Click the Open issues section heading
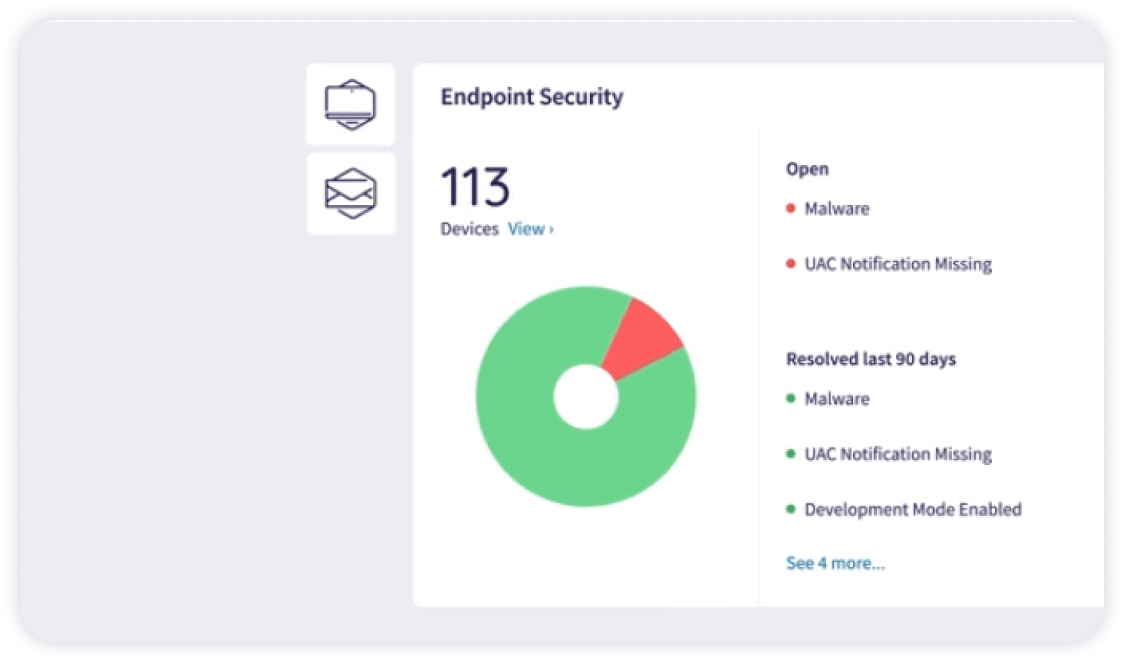Screen dimensions: 1124x662 [807, 169]
